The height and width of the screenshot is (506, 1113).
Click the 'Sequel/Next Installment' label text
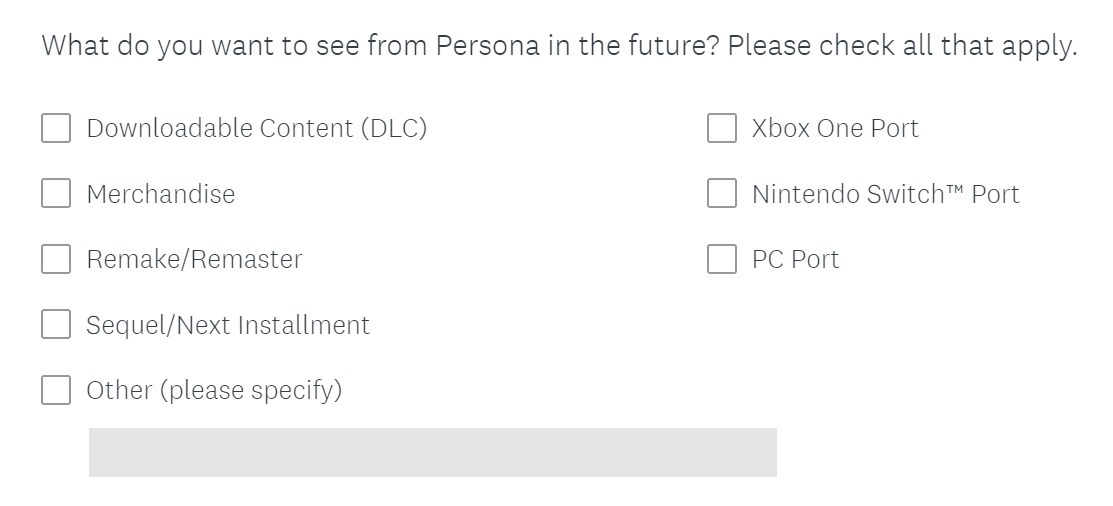(228, 325)
